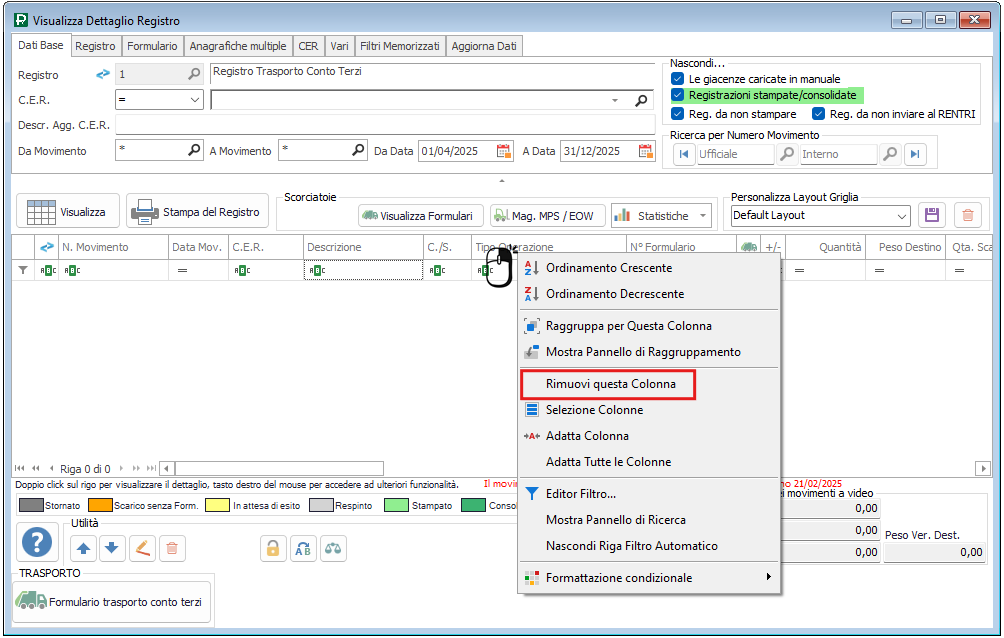Toggle Registrazioni stampate/consolidate checkbox
This screenshot has width=1004, height=638.
(x=678, y=96)
